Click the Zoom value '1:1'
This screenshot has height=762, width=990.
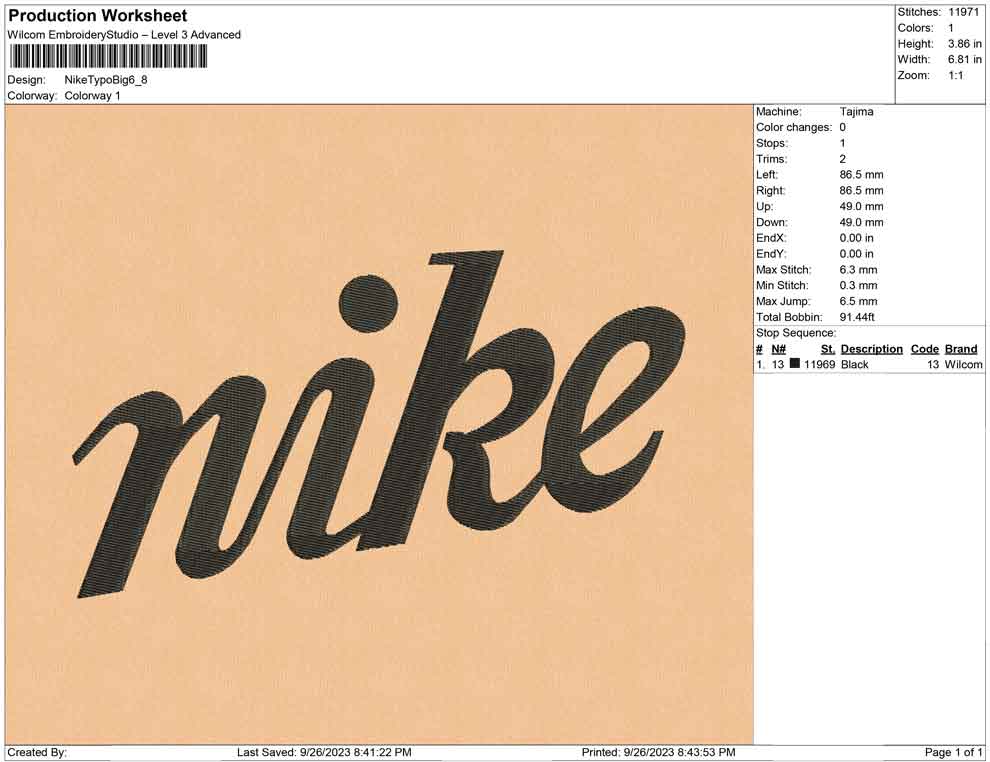956,75
